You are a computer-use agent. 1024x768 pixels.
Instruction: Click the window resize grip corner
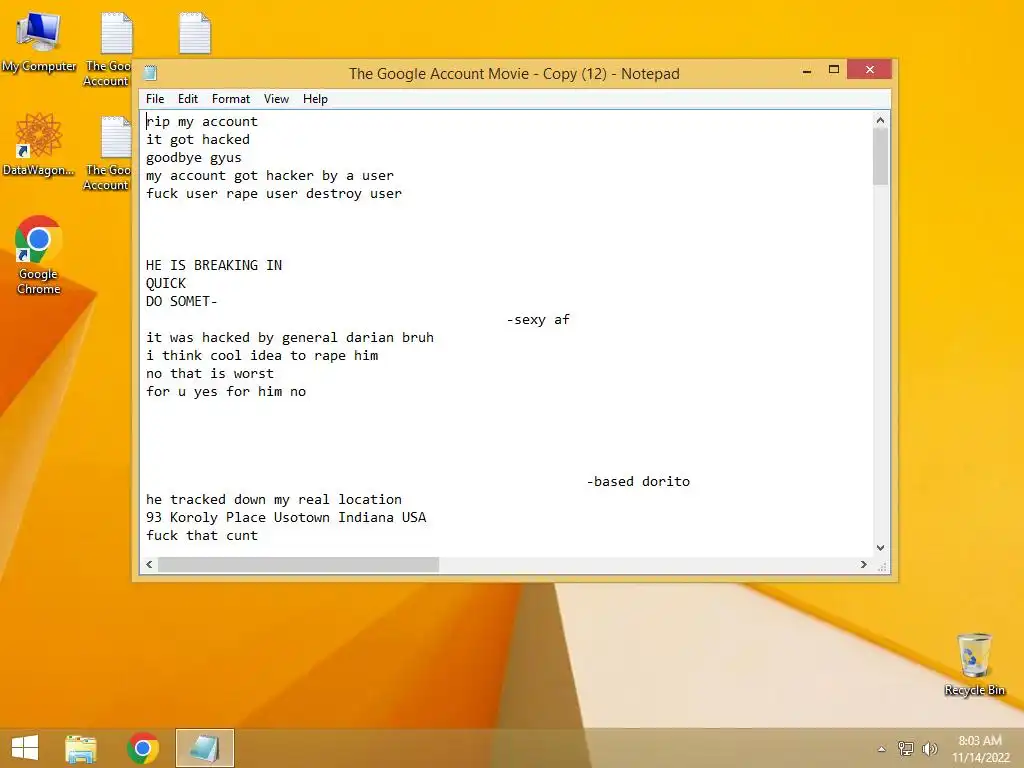[x=882, y=566]
